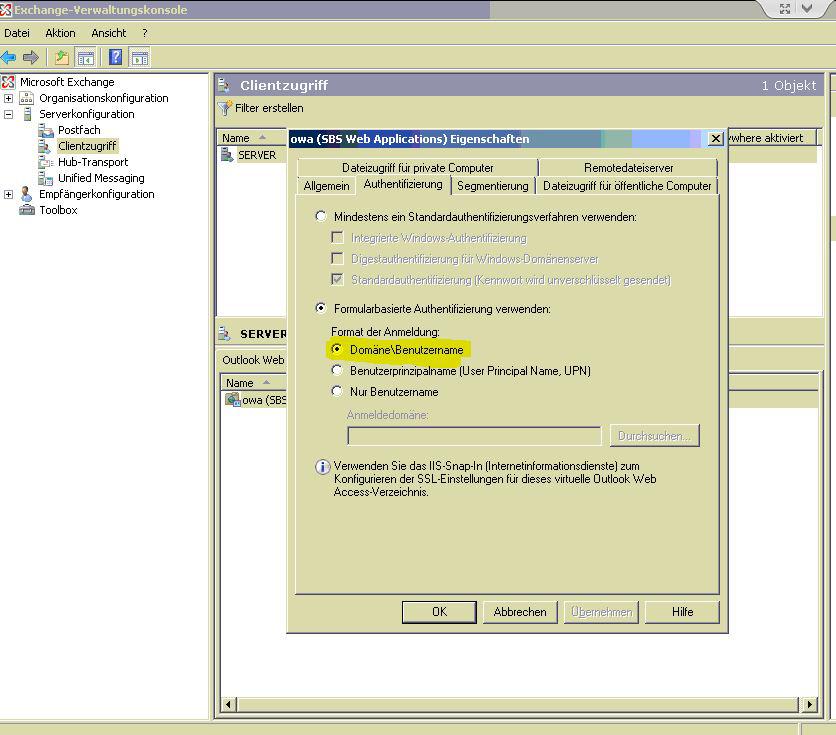836x735 pixels.
Task: Click the Filter erstellen funnel icon
Action: (x=225, y=108)
